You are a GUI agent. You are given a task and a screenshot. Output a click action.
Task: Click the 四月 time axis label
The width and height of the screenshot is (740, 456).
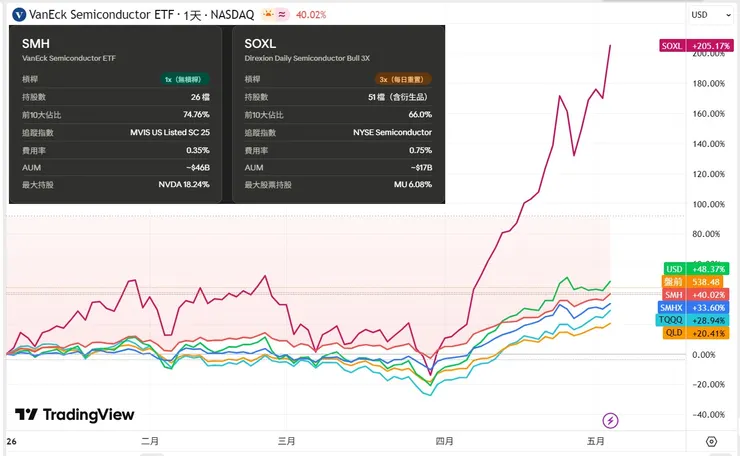coord(444,441)
